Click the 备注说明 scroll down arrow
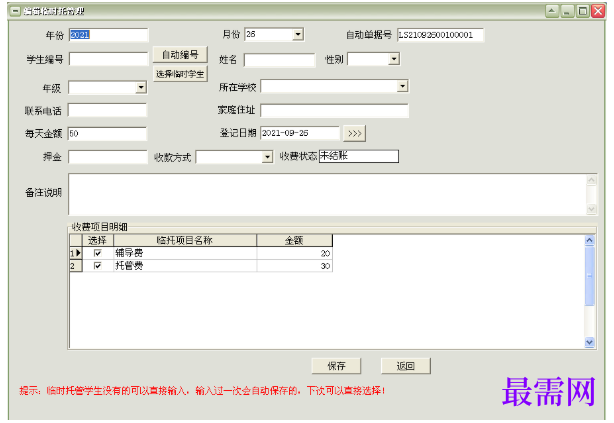This screenshot has width=614, height=423. 591,209
